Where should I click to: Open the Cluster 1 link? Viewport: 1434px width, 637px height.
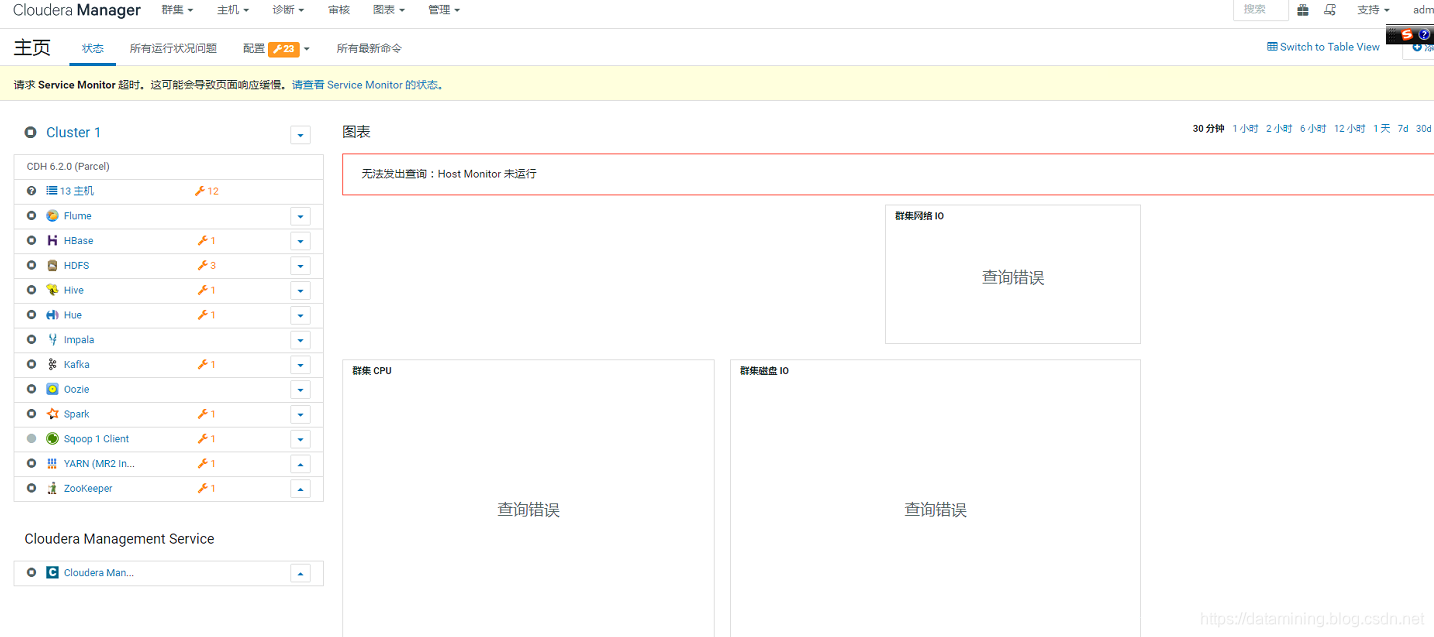[x=73, y=132]
